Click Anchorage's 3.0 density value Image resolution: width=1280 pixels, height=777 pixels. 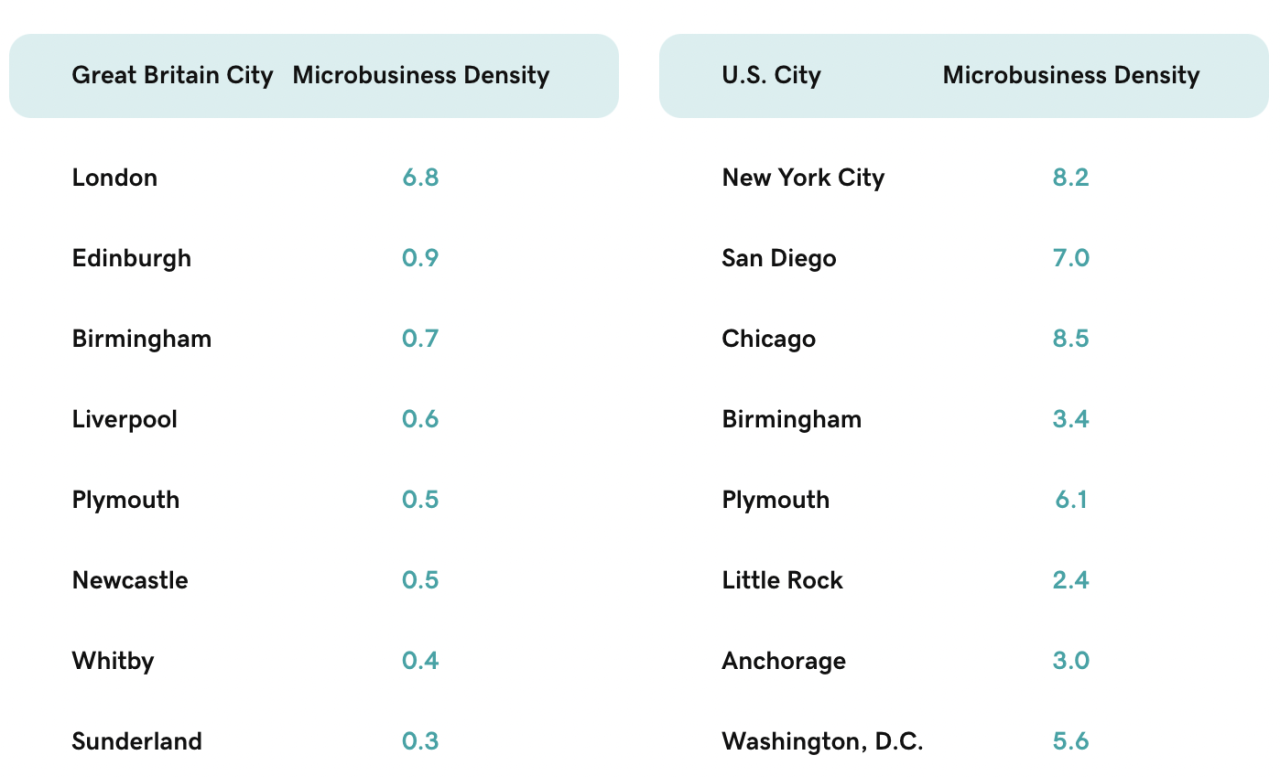point(1071,662)
